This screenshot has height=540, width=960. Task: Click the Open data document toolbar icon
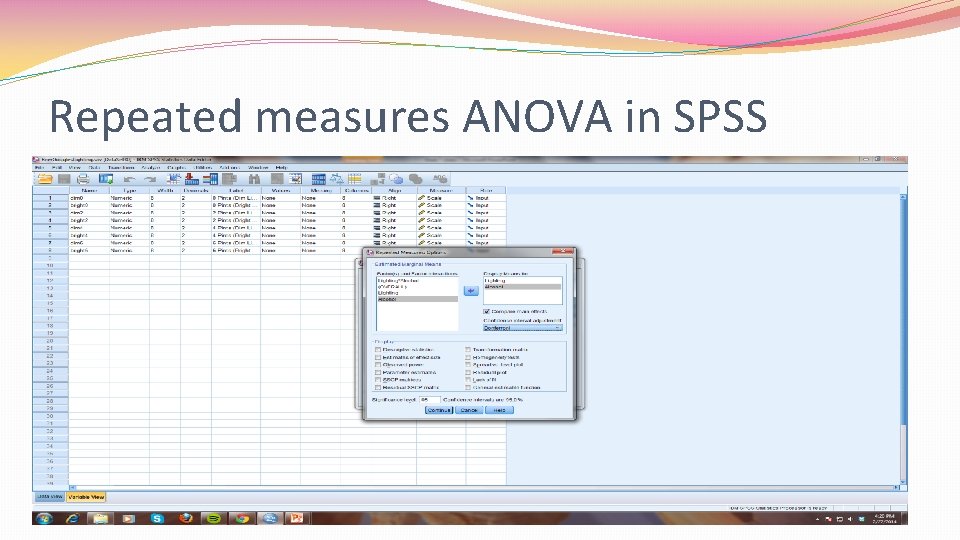[45, 179]
